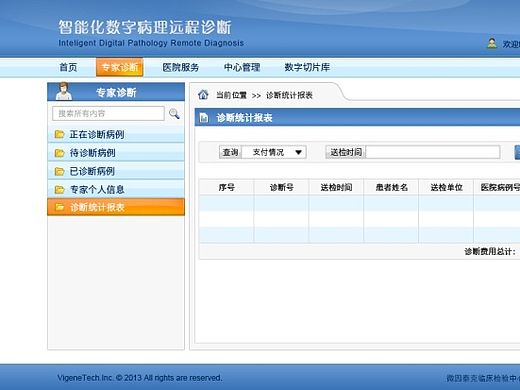The height and width of the screenshot is (390, 520).
Task: Click the VigeneTech Inc. copyright text
Action: click(x=139, y=378)
